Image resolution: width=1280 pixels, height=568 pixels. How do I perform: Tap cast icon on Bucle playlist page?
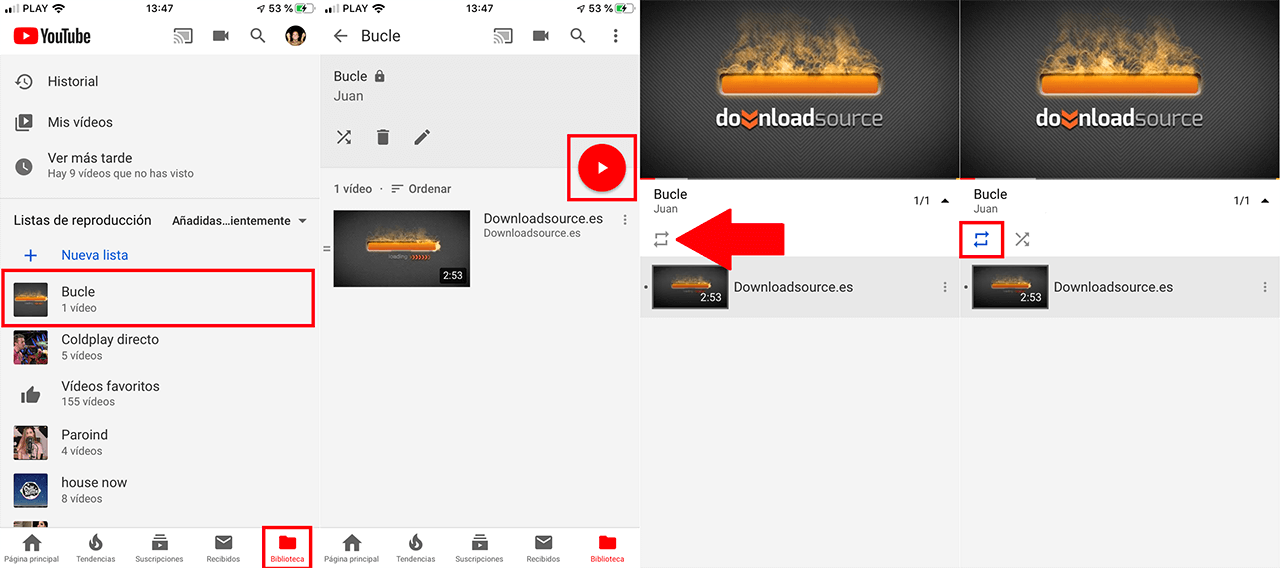503,36
